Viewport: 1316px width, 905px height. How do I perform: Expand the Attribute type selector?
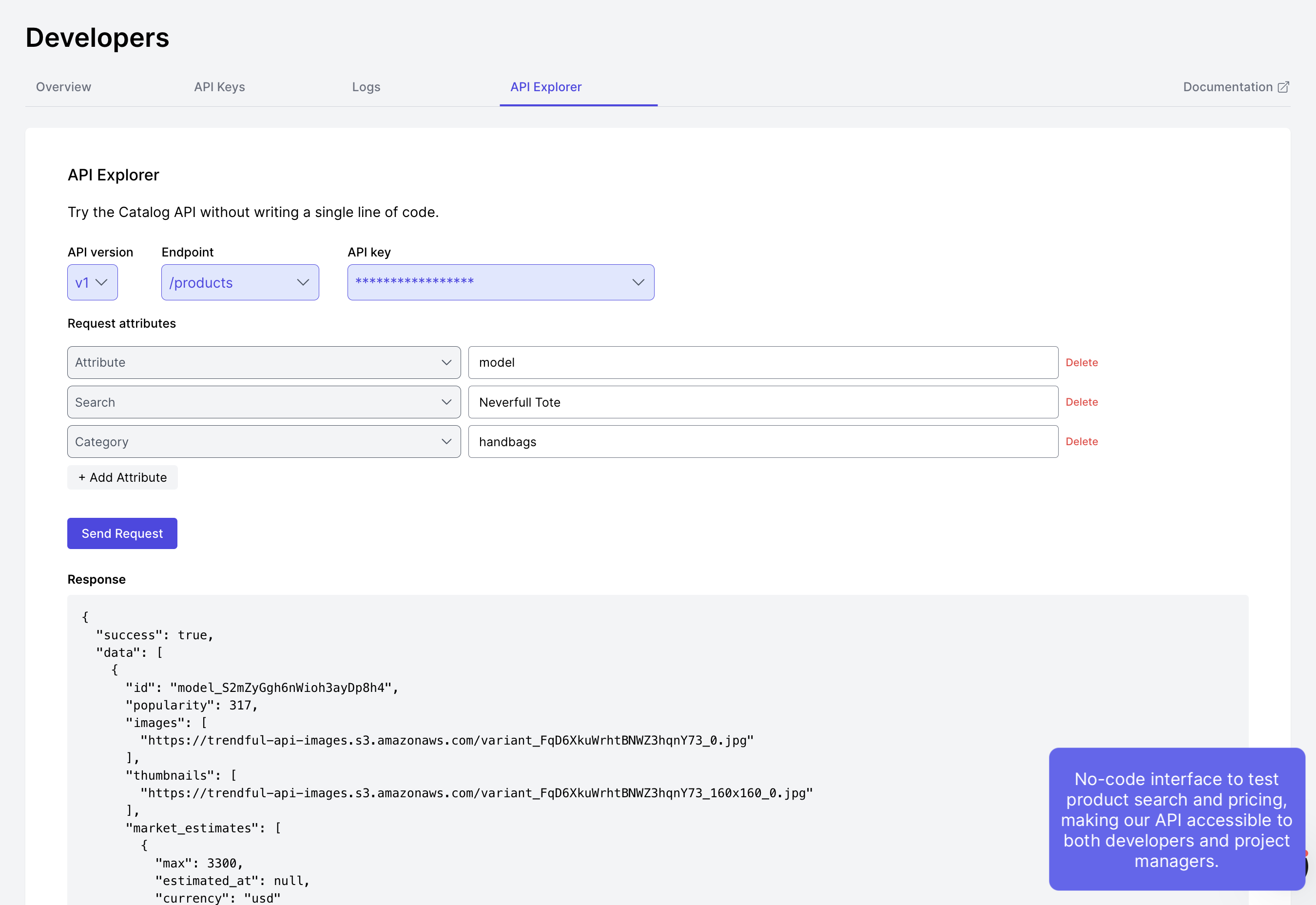click(x=264, y=362)
